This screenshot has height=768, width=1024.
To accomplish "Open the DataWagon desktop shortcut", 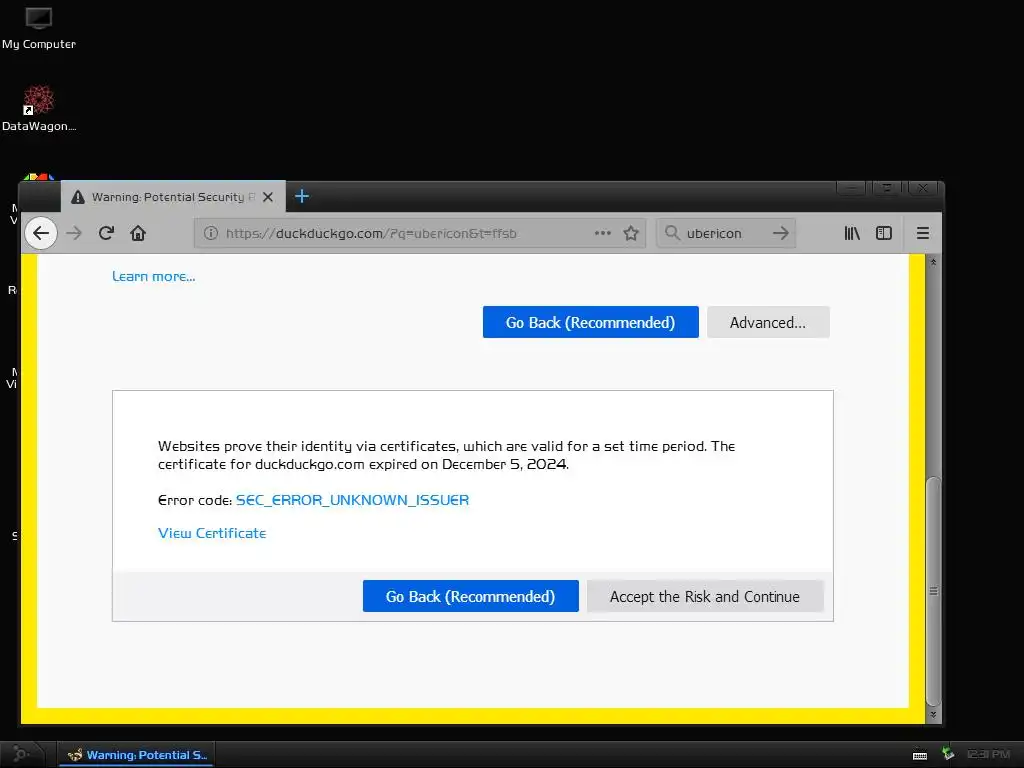I will point(39,108).
